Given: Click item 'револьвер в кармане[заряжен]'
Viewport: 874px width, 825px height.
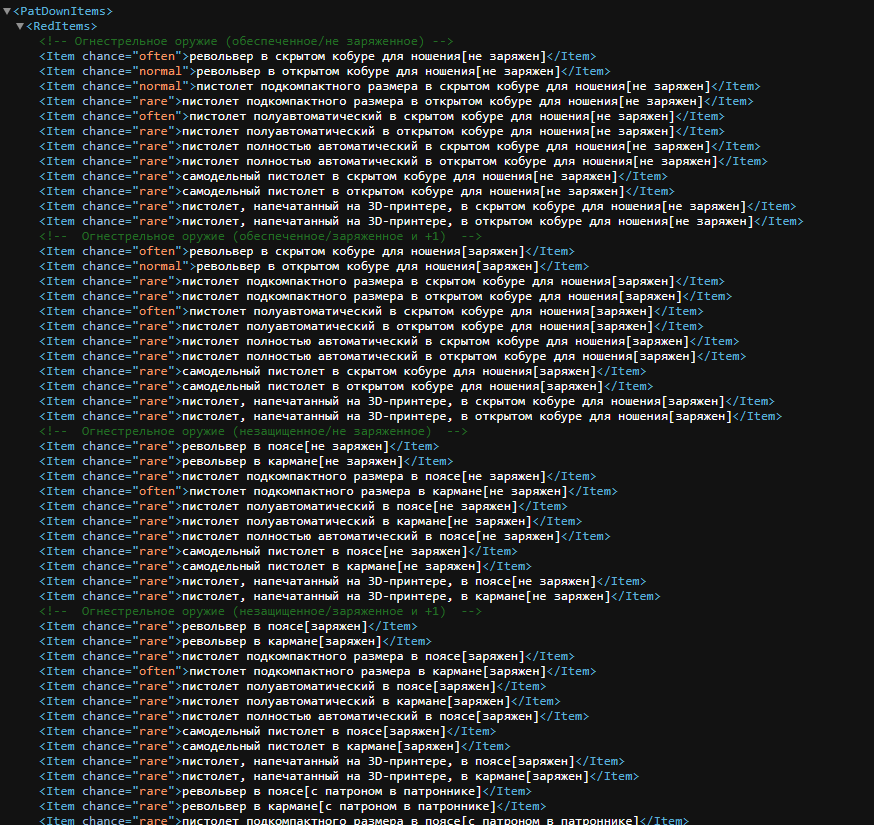Looking at the screenshot, I should point(279,641).
